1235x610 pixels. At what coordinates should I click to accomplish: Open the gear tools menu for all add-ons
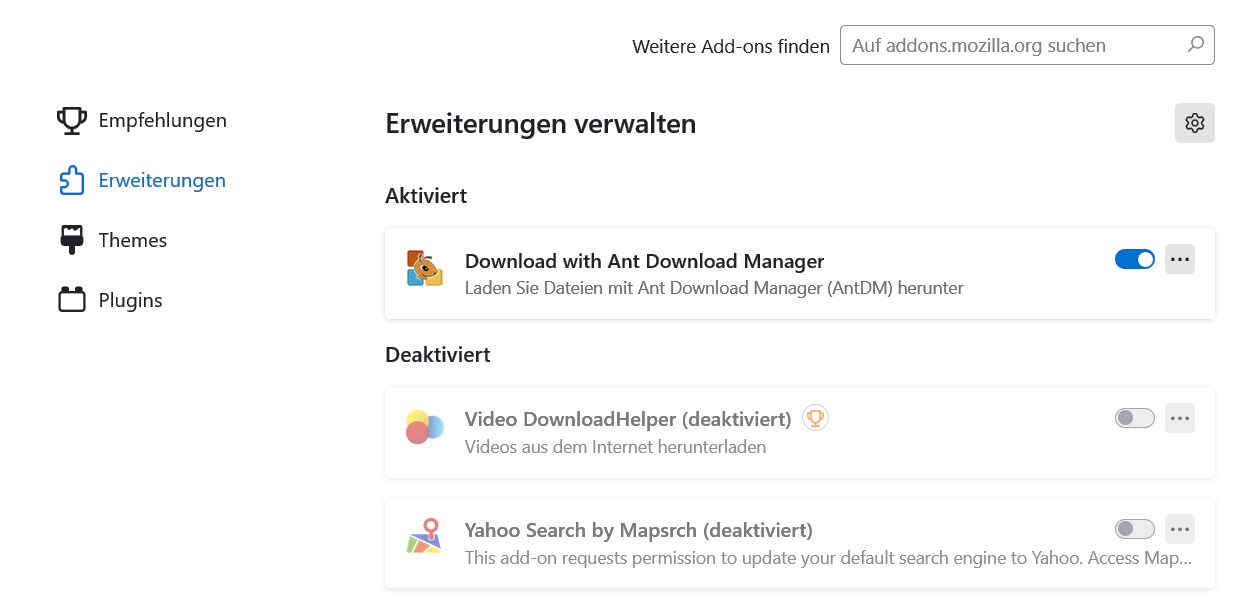1195,123
